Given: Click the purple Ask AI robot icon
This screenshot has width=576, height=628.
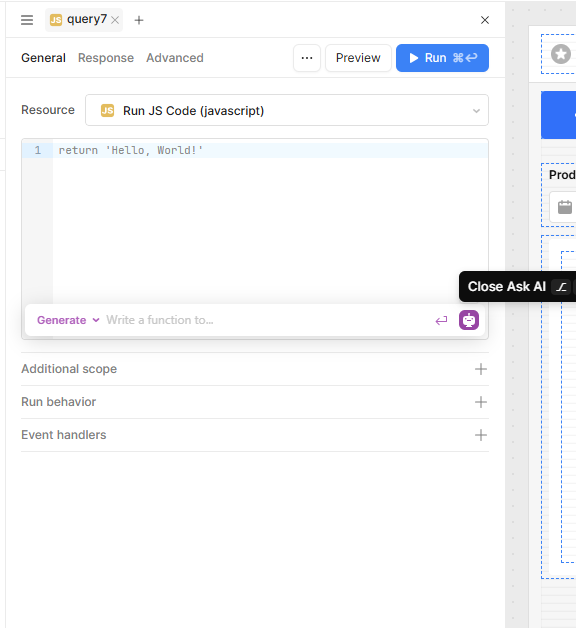Looking at the screenshot, I should point(469,320).
